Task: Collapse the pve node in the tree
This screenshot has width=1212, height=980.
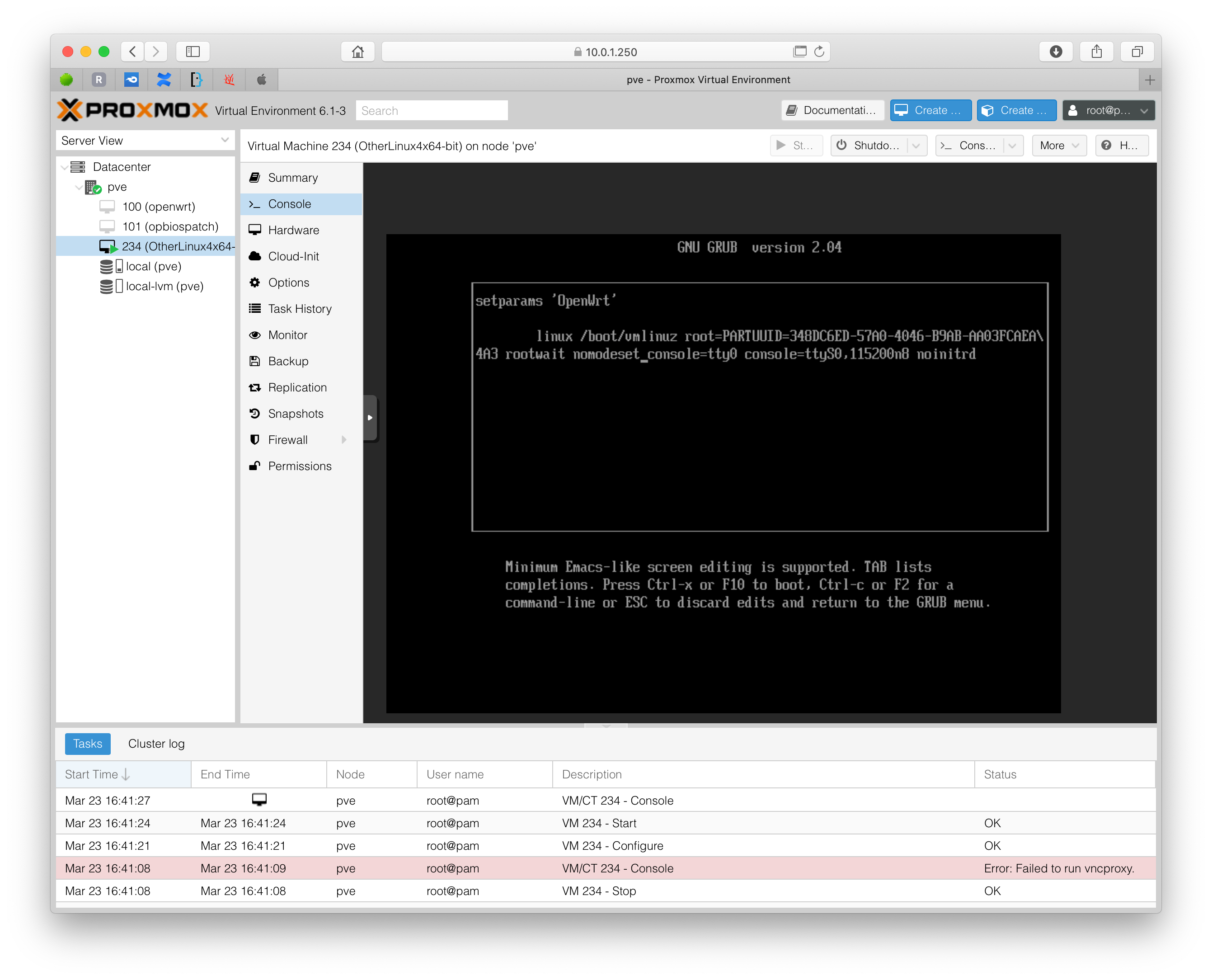Action: pyautogui.click(x=79, y=187)
